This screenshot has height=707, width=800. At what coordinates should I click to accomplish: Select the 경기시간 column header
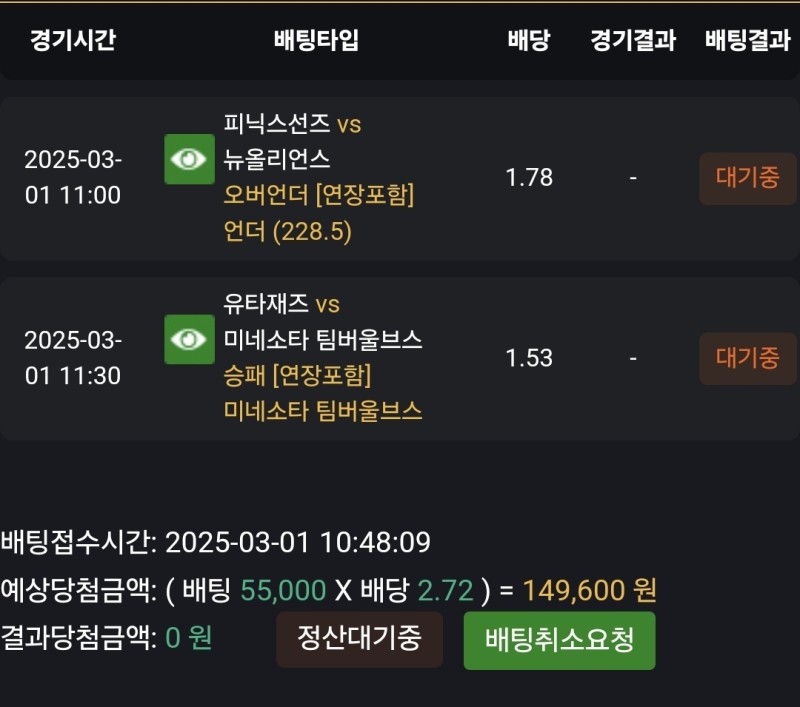[x=72, y=40]
